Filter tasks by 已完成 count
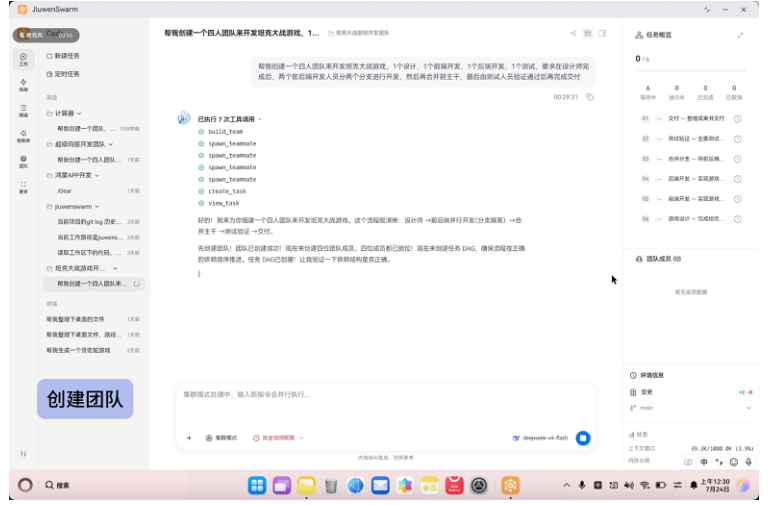Screen dimensions: 775x505 coord(705,92)
